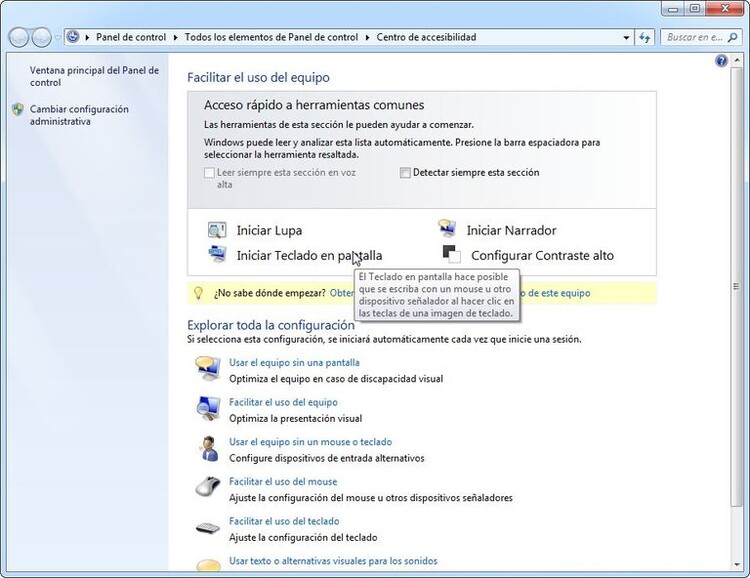Expand the arrow after Panel de control breadcrumb

[x=175, y=37]
